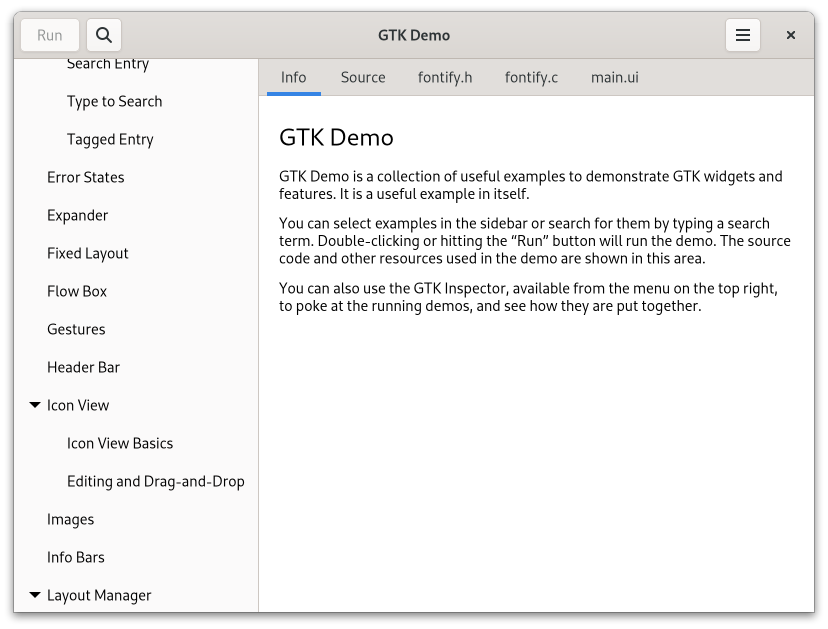Select Info Bars demo
828x629 pixels.
[x=136, y=557]
